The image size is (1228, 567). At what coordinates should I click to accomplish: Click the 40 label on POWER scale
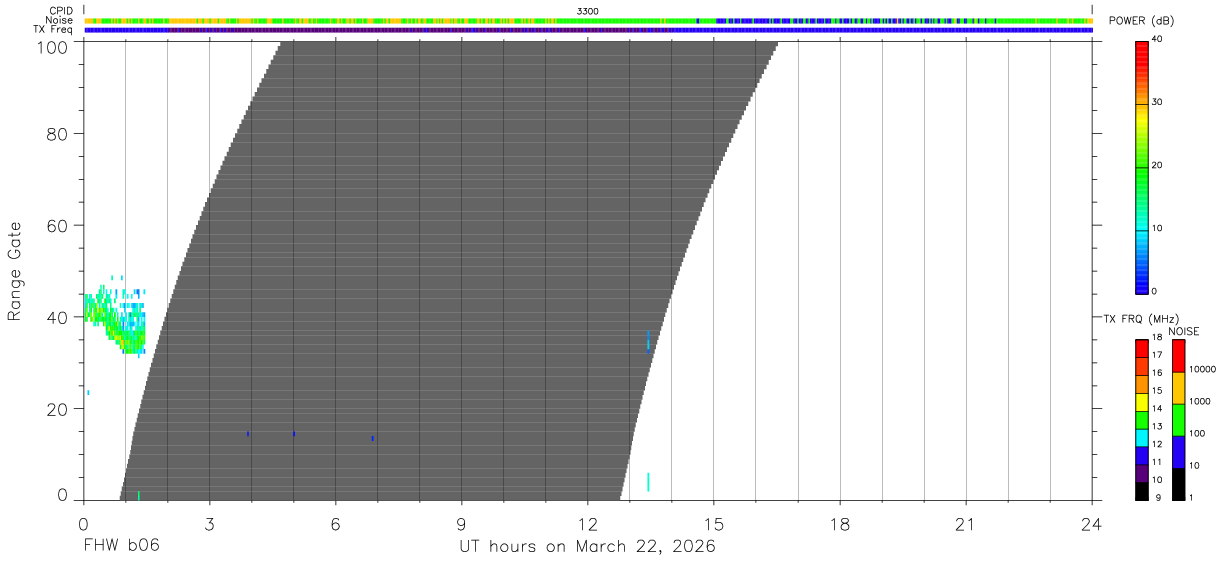coord(1158,40)
